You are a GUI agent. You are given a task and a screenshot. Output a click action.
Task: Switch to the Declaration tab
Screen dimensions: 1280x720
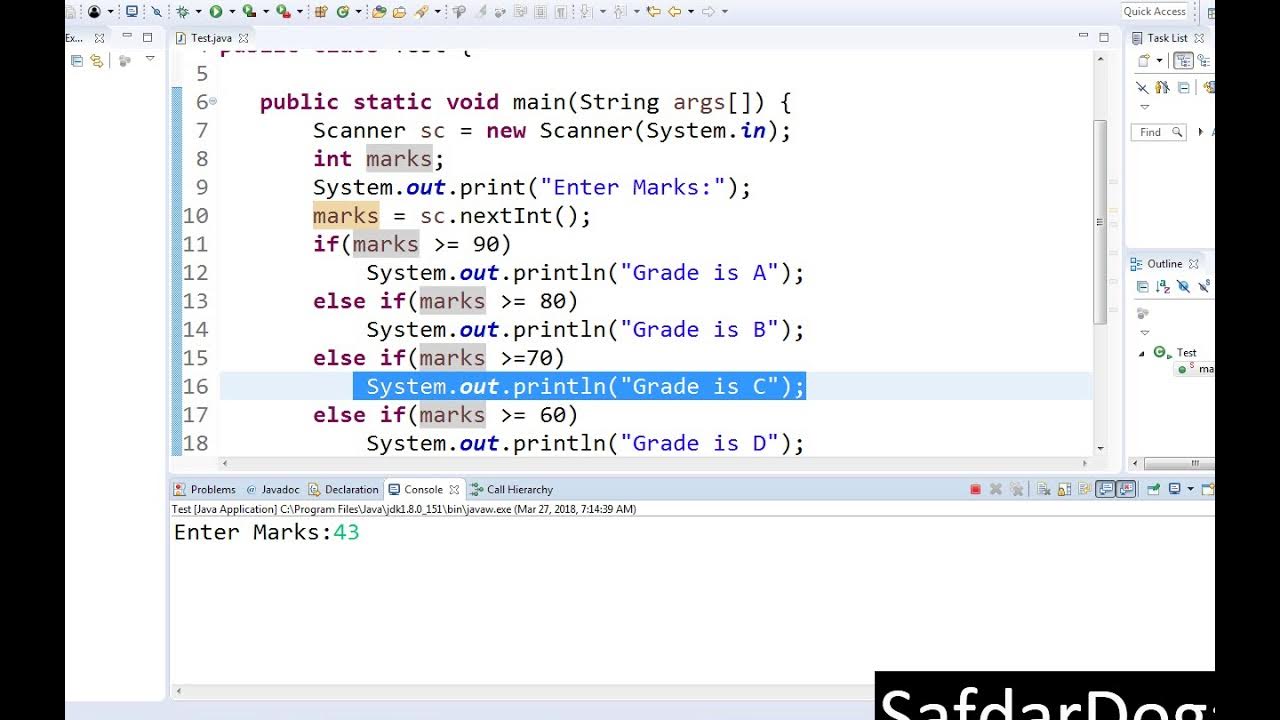pyautogui.click(x=343, y=489)
